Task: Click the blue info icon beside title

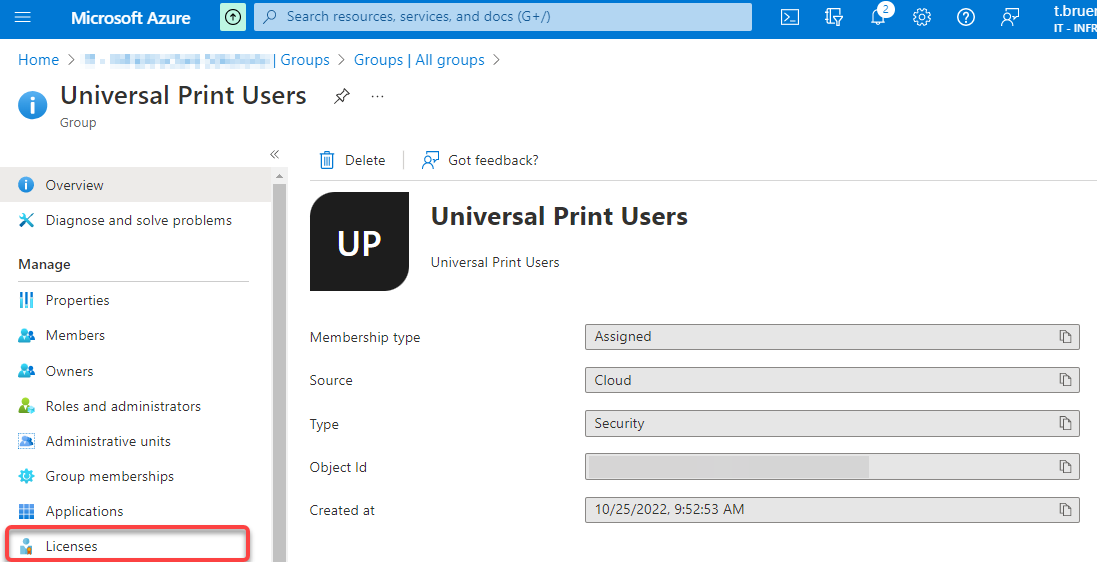Action: [x=32, y=106]
